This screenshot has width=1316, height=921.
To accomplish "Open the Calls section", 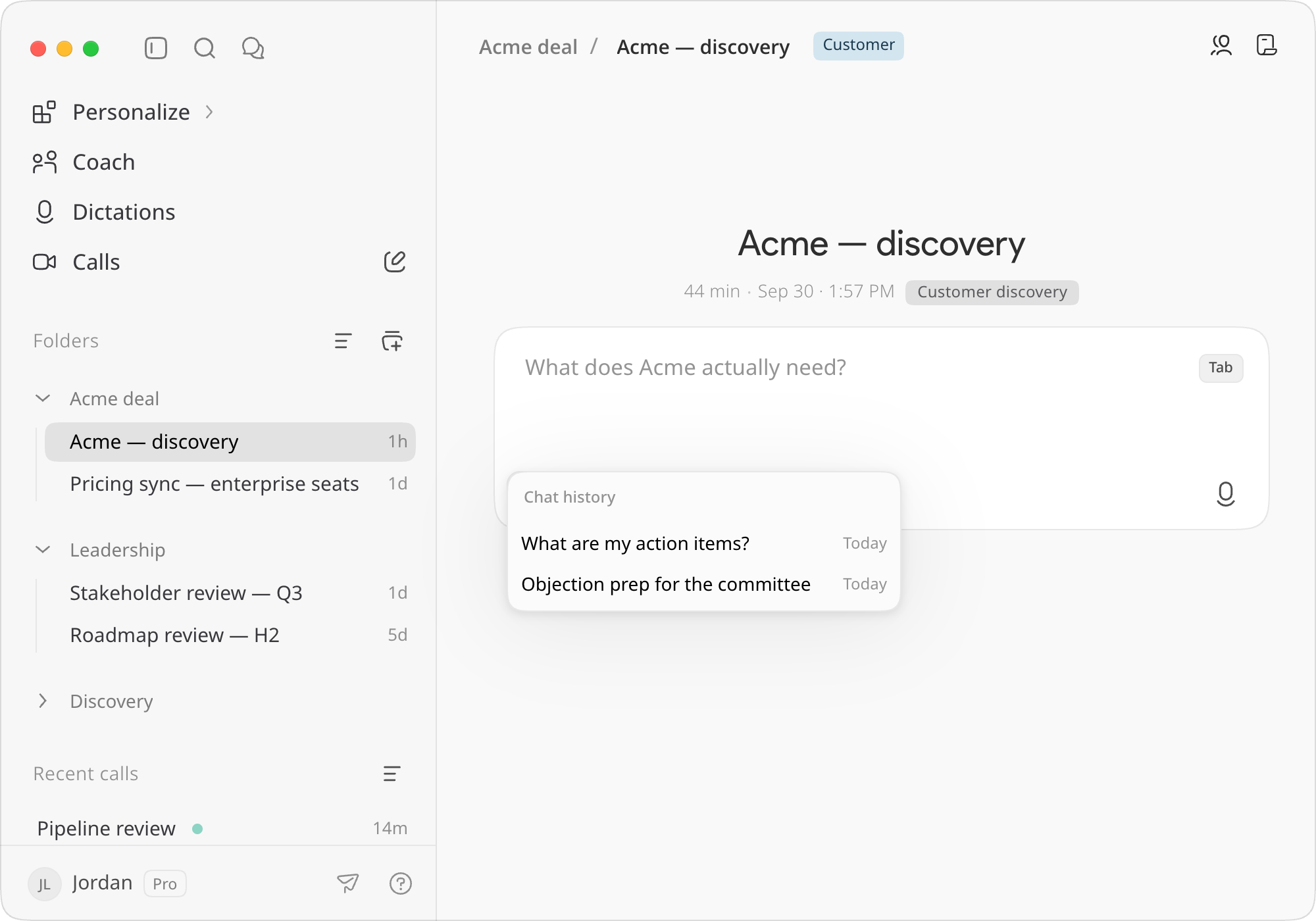I will [x=96, y=262].
